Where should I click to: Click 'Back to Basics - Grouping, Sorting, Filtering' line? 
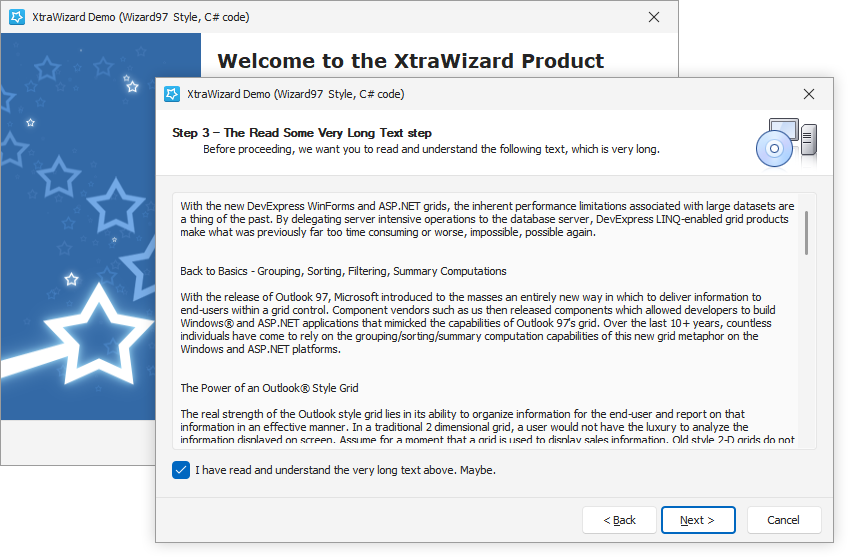tap(343, 271)
